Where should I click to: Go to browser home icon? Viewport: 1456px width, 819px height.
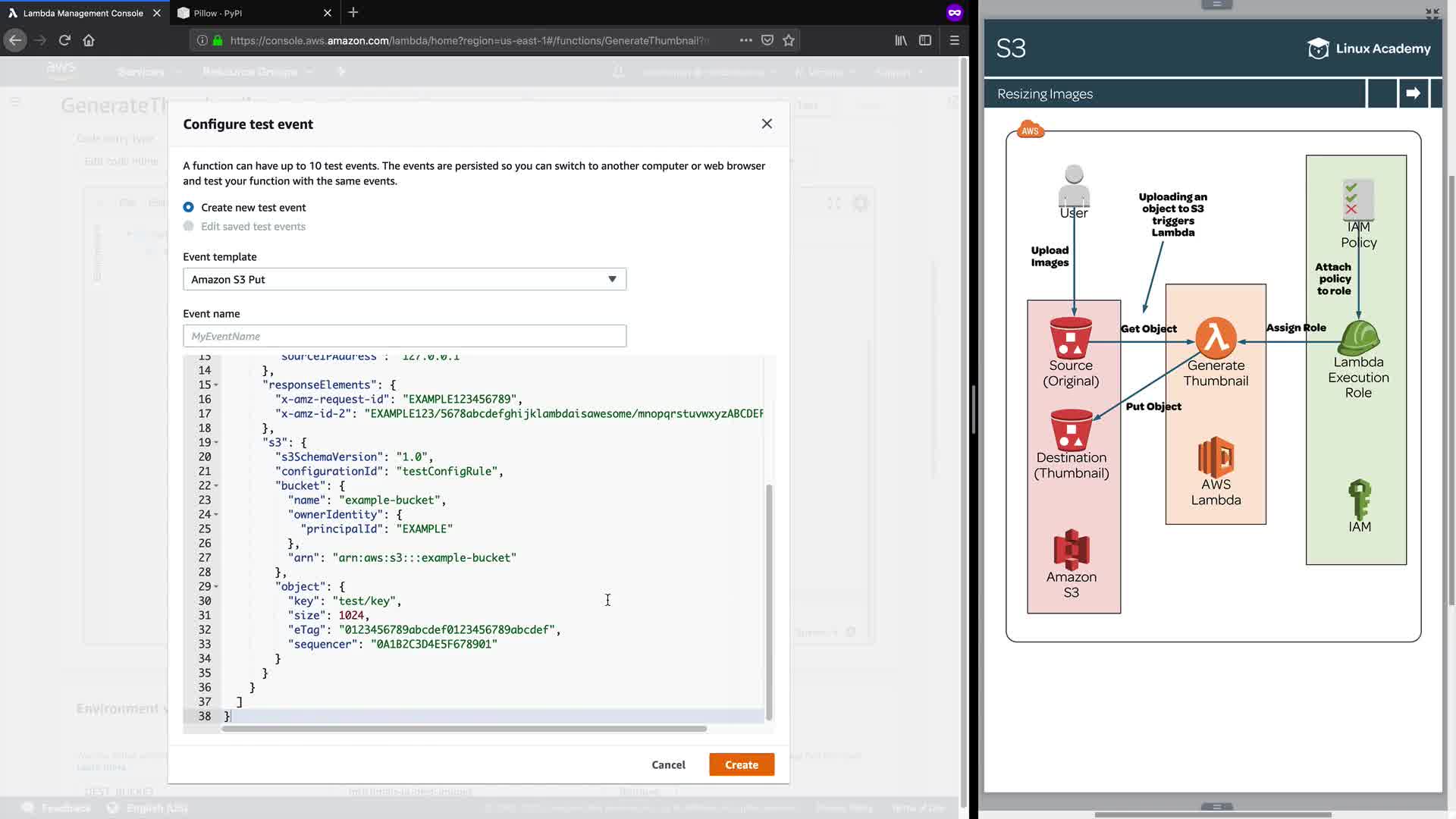tap(89, 40)
